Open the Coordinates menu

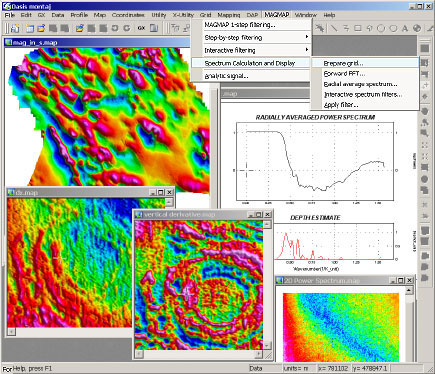pyautogui.click(x=128, y=15)
